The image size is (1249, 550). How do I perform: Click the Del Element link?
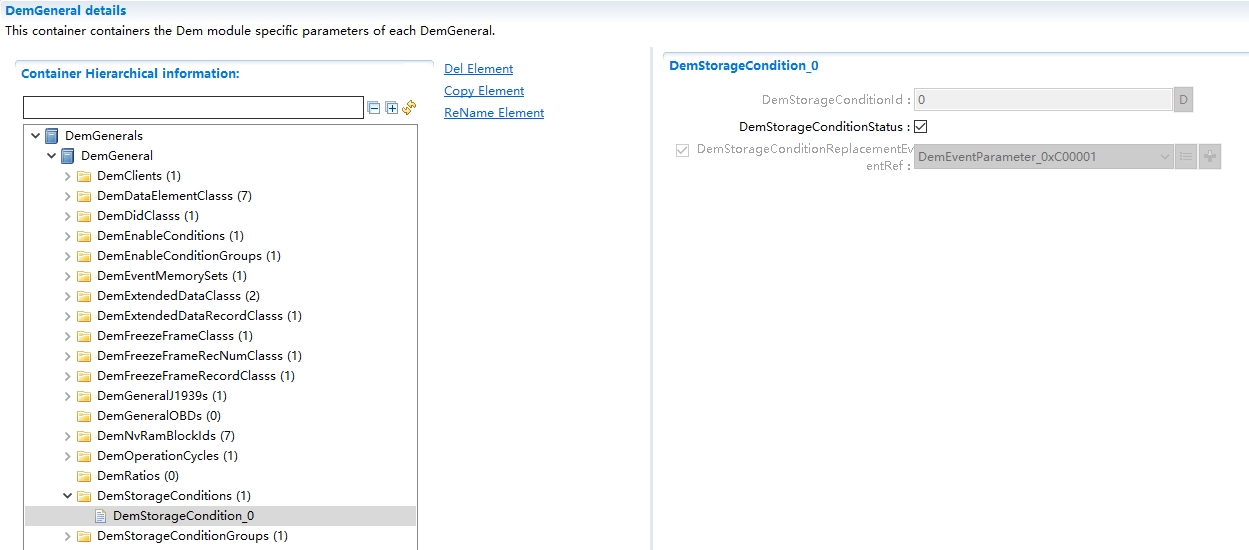click(478, 69)
